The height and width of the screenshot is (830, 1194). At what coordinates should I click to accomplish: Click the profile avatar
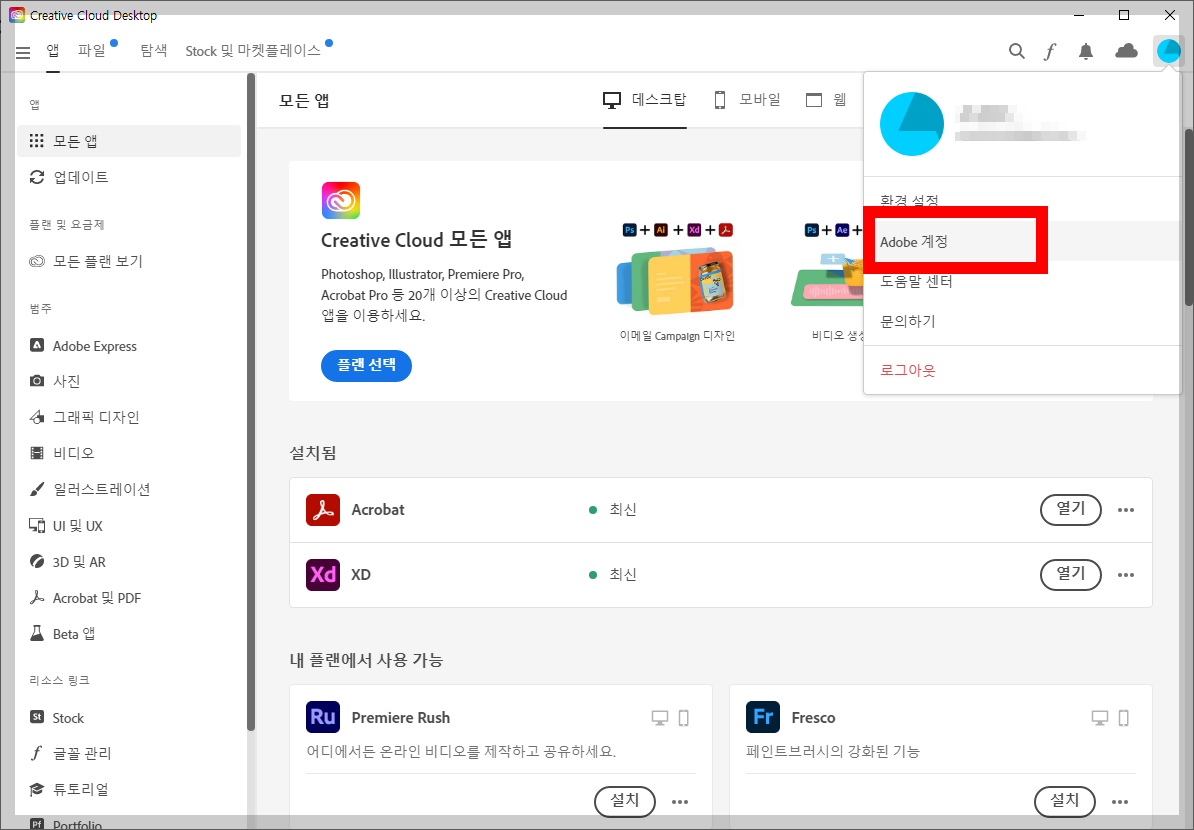pos(1168,50)
